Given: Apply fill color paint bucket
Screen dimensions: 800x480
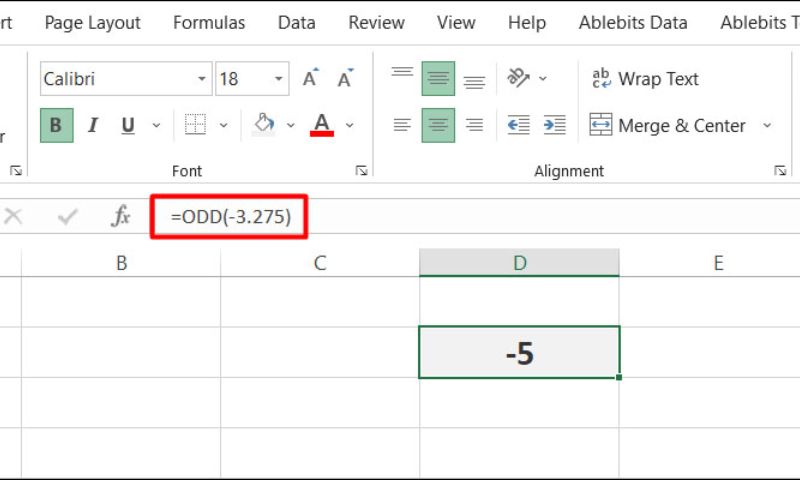Looking at the screenshot, I should pyautogui.click(x=264, y=125).
